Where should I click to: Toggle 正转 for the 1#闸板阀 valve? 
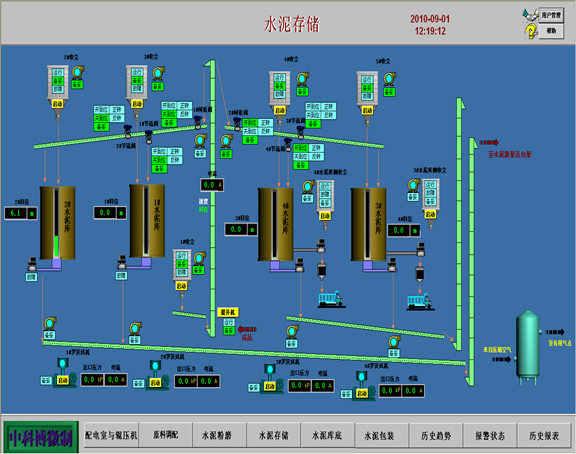click(x=184, y=106)
